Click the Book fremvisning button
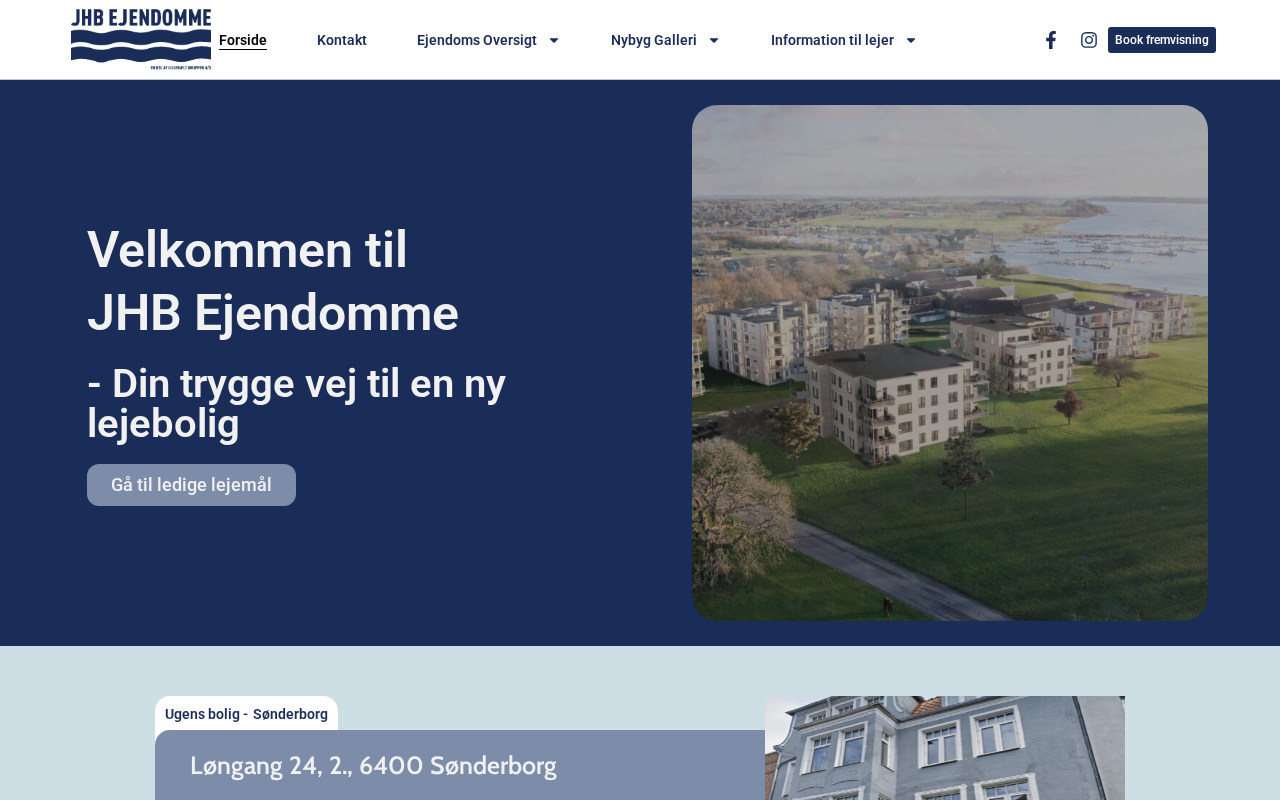Viewport: 1280px width, 800px height. click(x=1162, y=40)
